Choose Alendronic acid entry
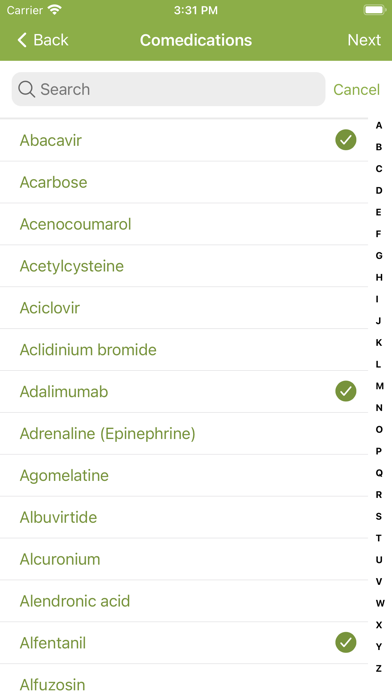This screenshot has height=696, width=392. point(184,601)
